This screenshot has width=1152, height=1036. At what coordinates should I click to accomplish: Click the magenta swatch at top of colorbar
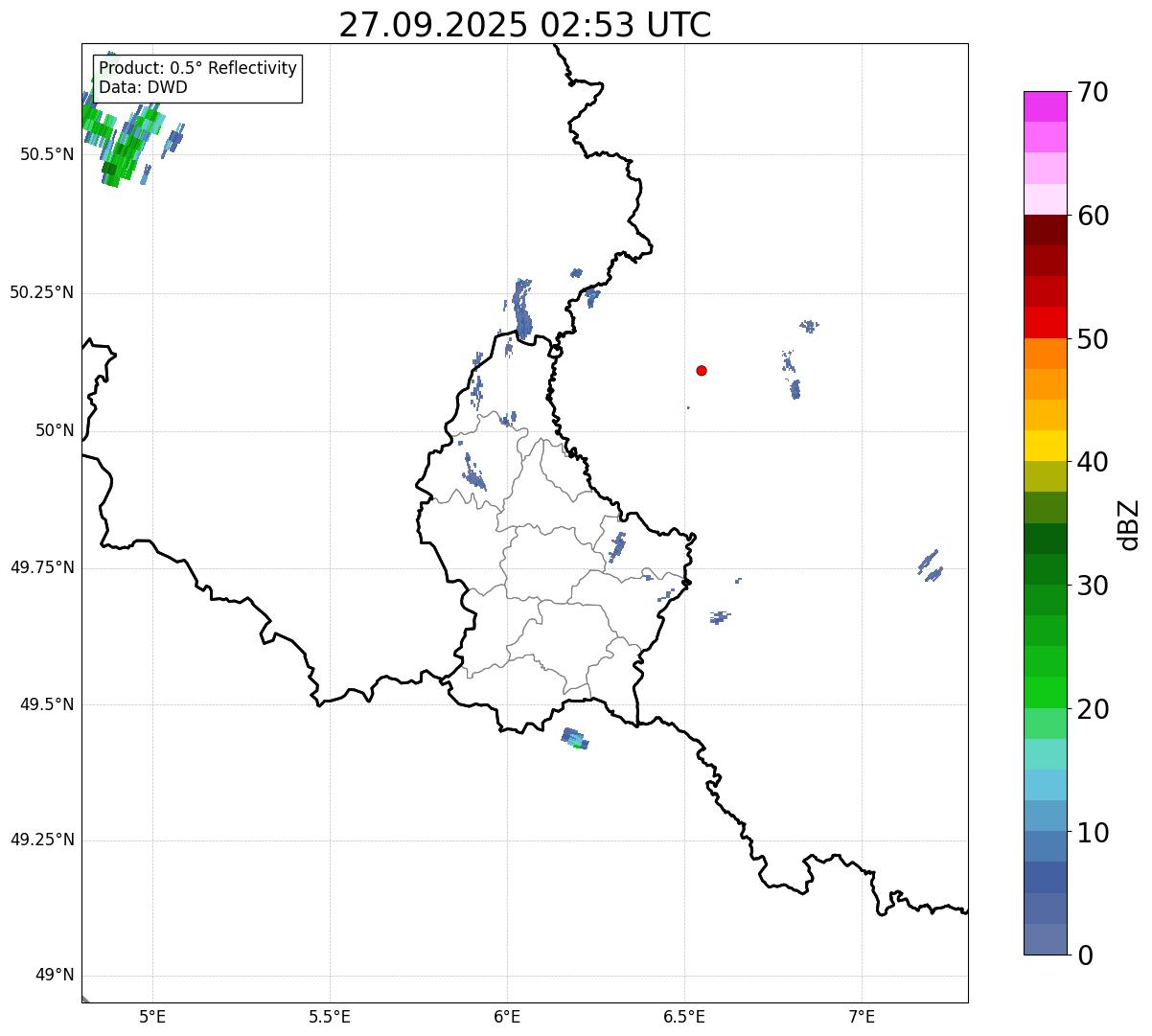[x=1045, y=106]
